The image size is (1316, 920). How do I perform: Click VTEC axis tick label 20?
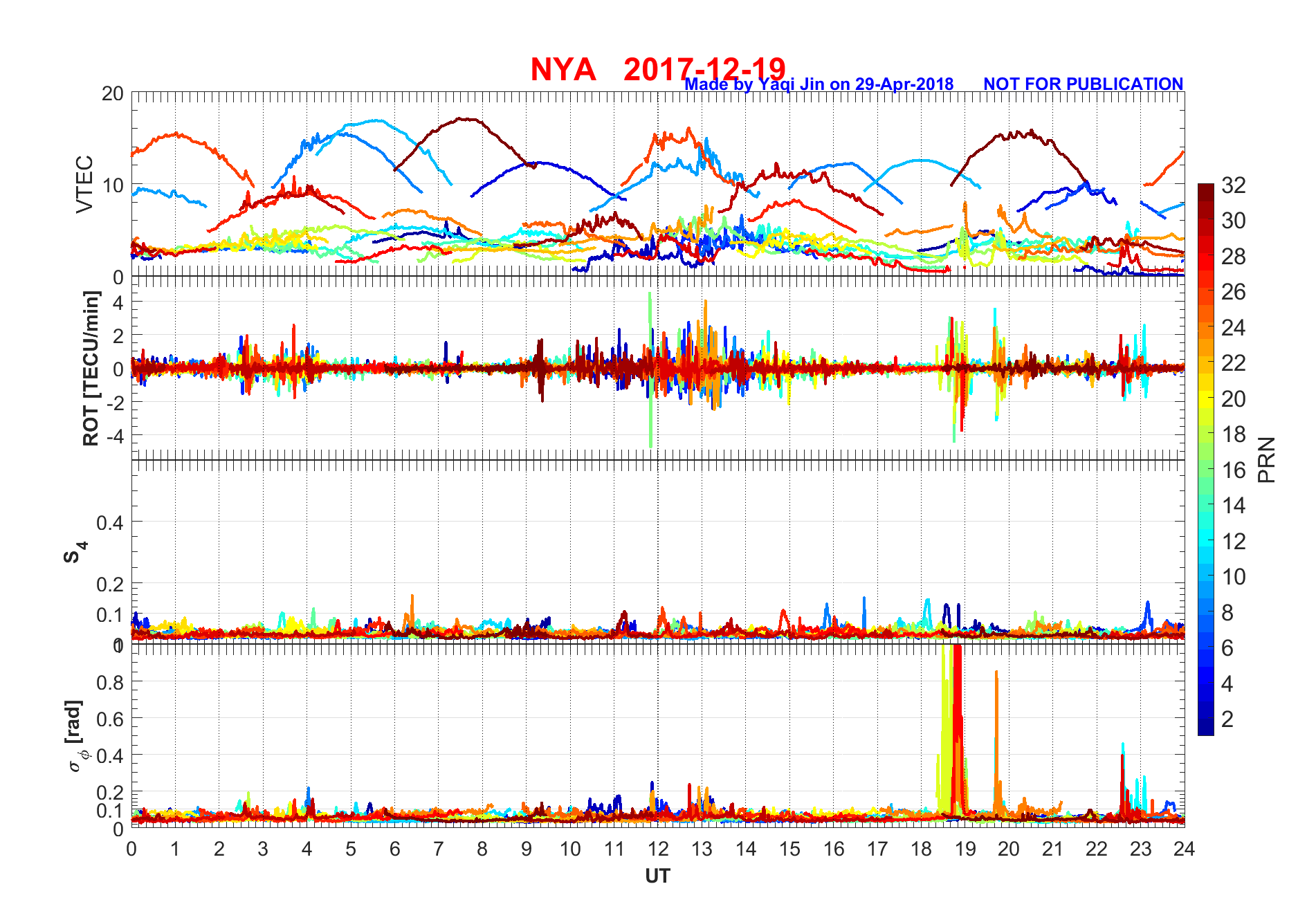pyautogui.click(x=113, y=93)
